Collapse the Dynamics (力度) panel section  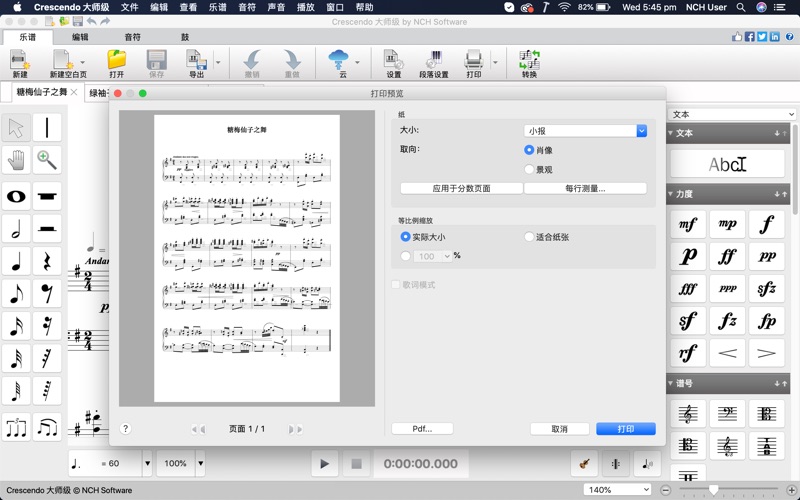672,194
